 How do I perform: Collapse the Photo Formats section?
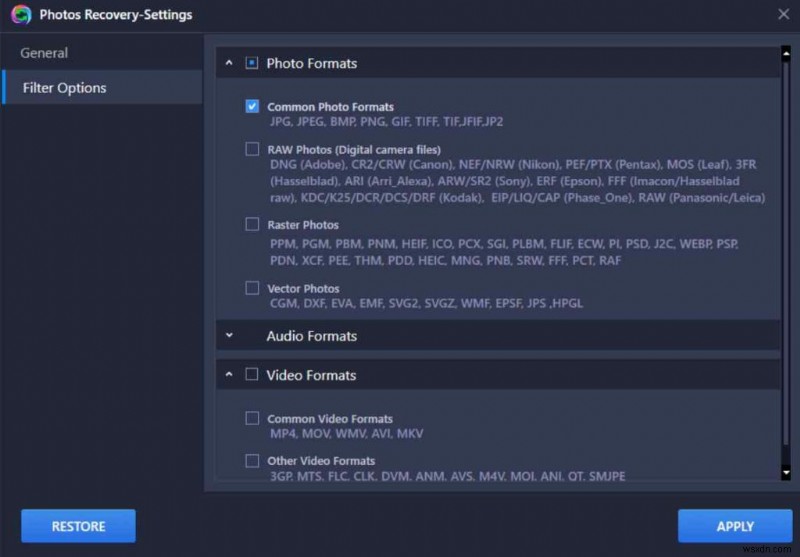pyautogui.click(x=229, y=63)
